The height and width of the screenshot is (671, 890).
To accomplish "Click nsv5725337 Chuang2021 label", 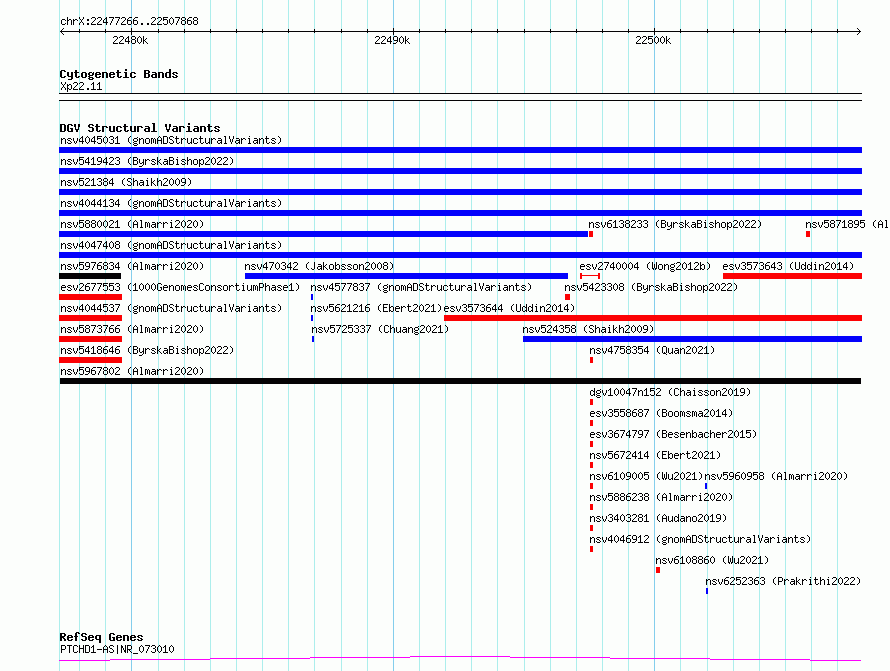I will tap(380, 329).
